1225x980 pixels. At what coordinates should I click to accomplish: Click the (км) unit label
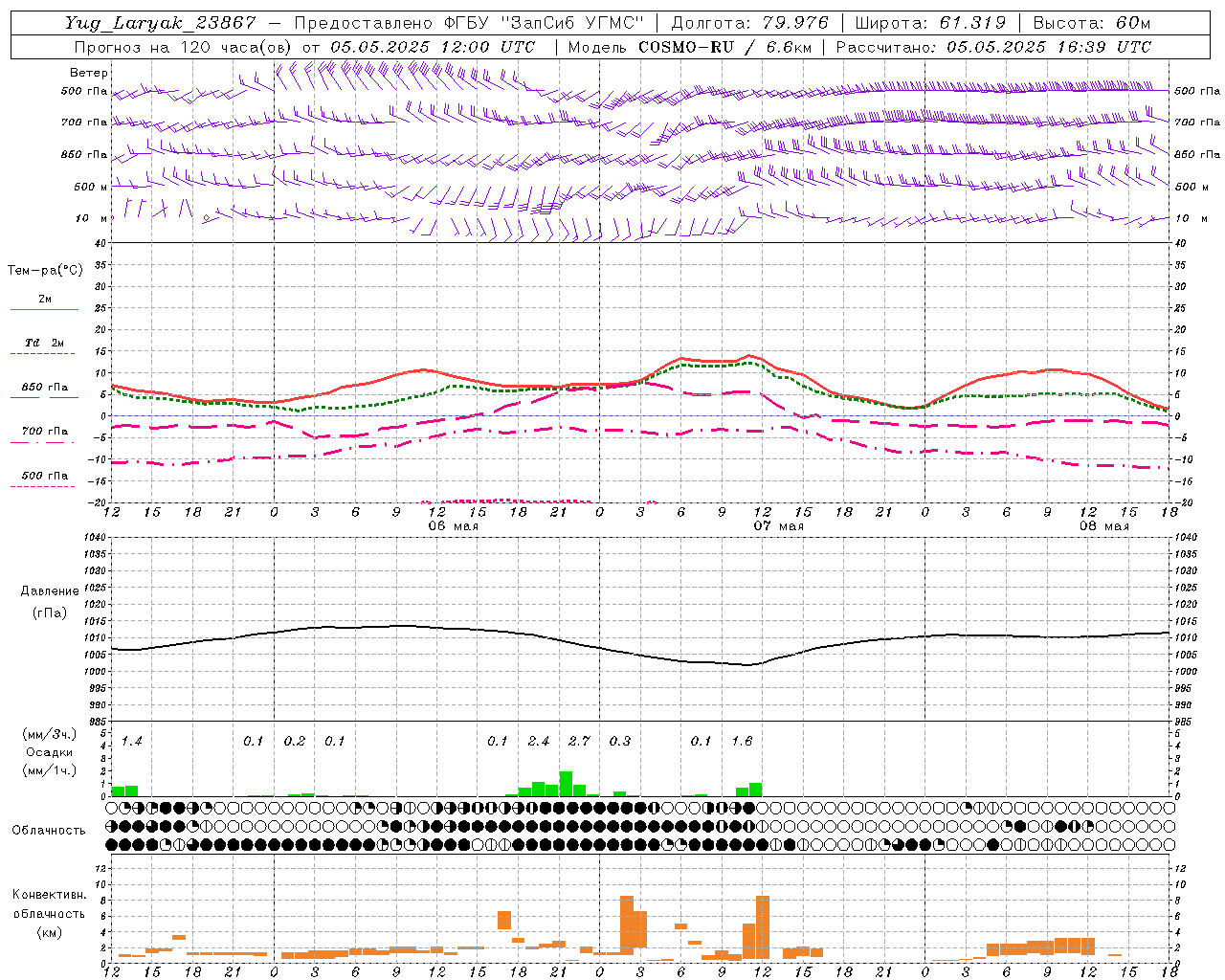pos(50,932)
